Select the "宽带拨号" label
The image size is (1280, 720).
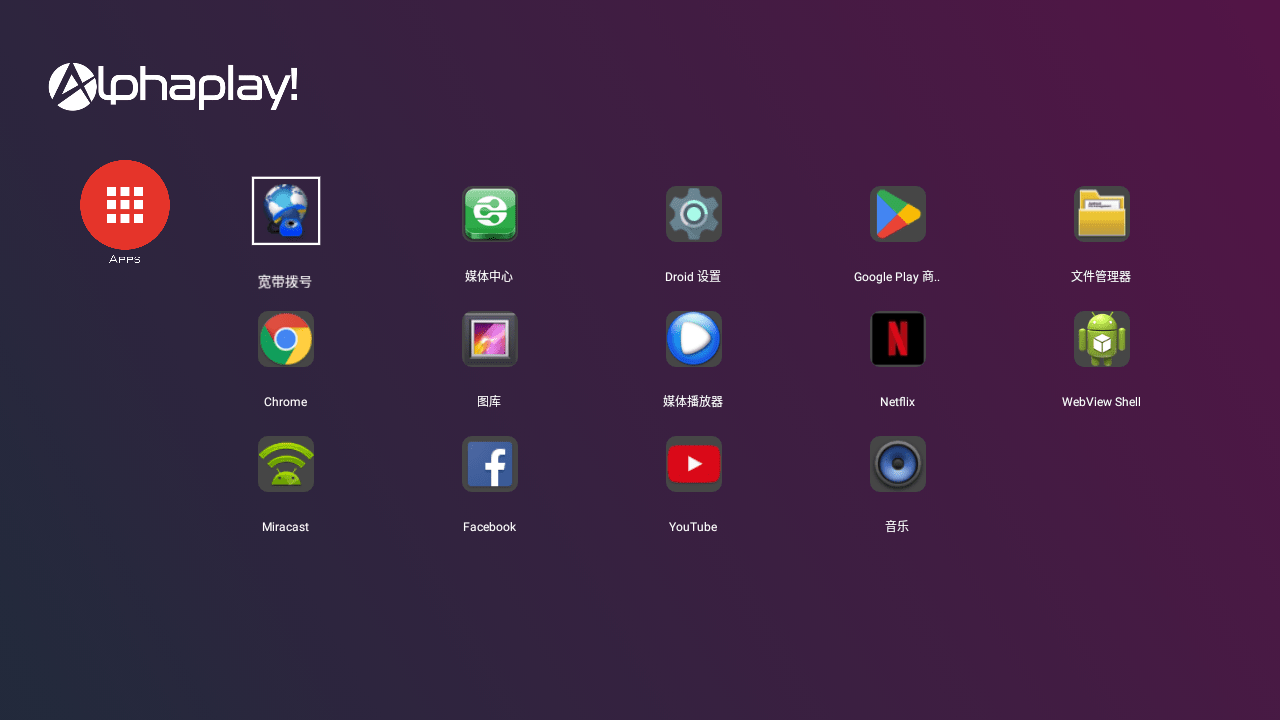pos(285,282)
